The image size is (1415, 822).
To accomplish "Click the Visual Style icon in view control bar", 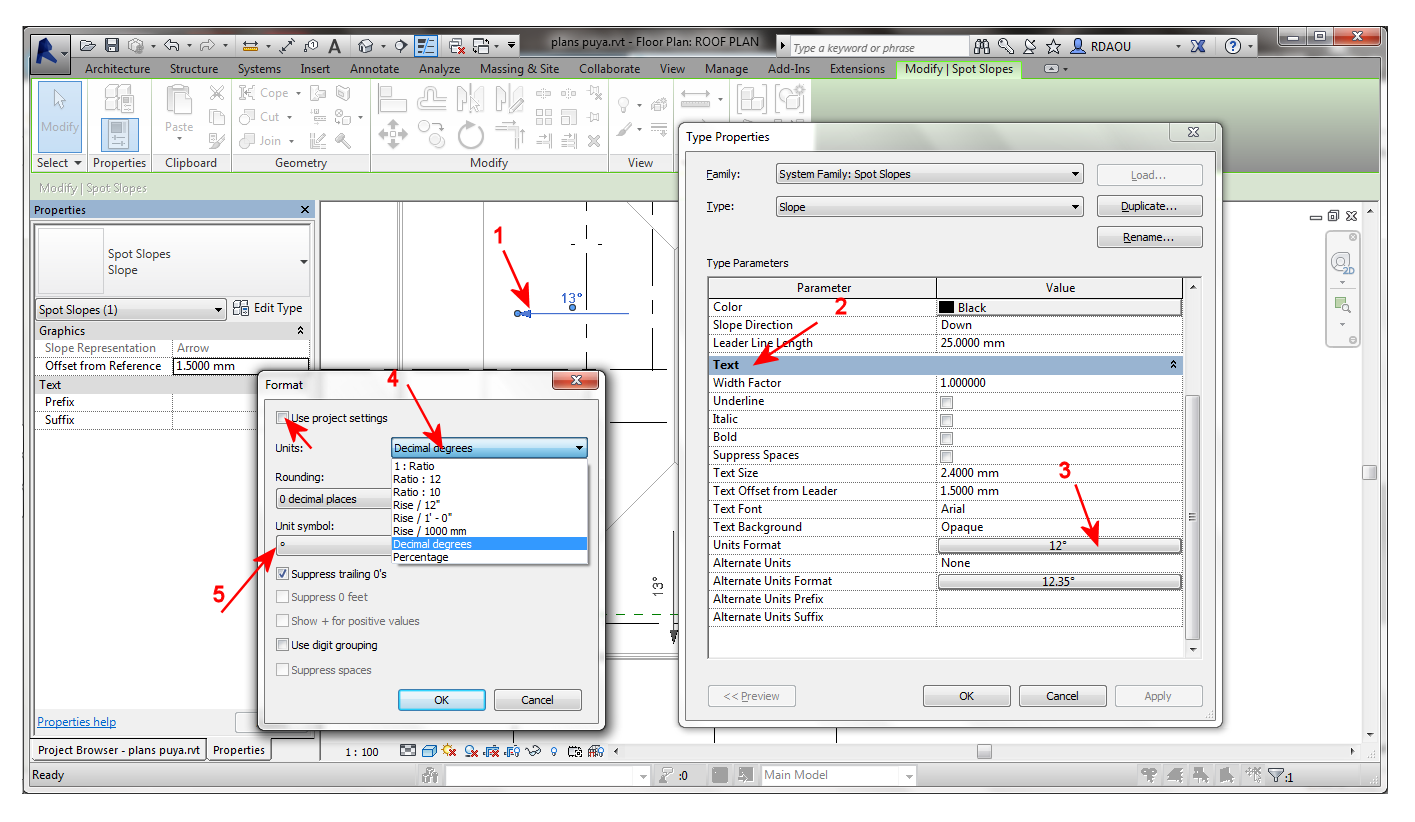I will [428, 751].
